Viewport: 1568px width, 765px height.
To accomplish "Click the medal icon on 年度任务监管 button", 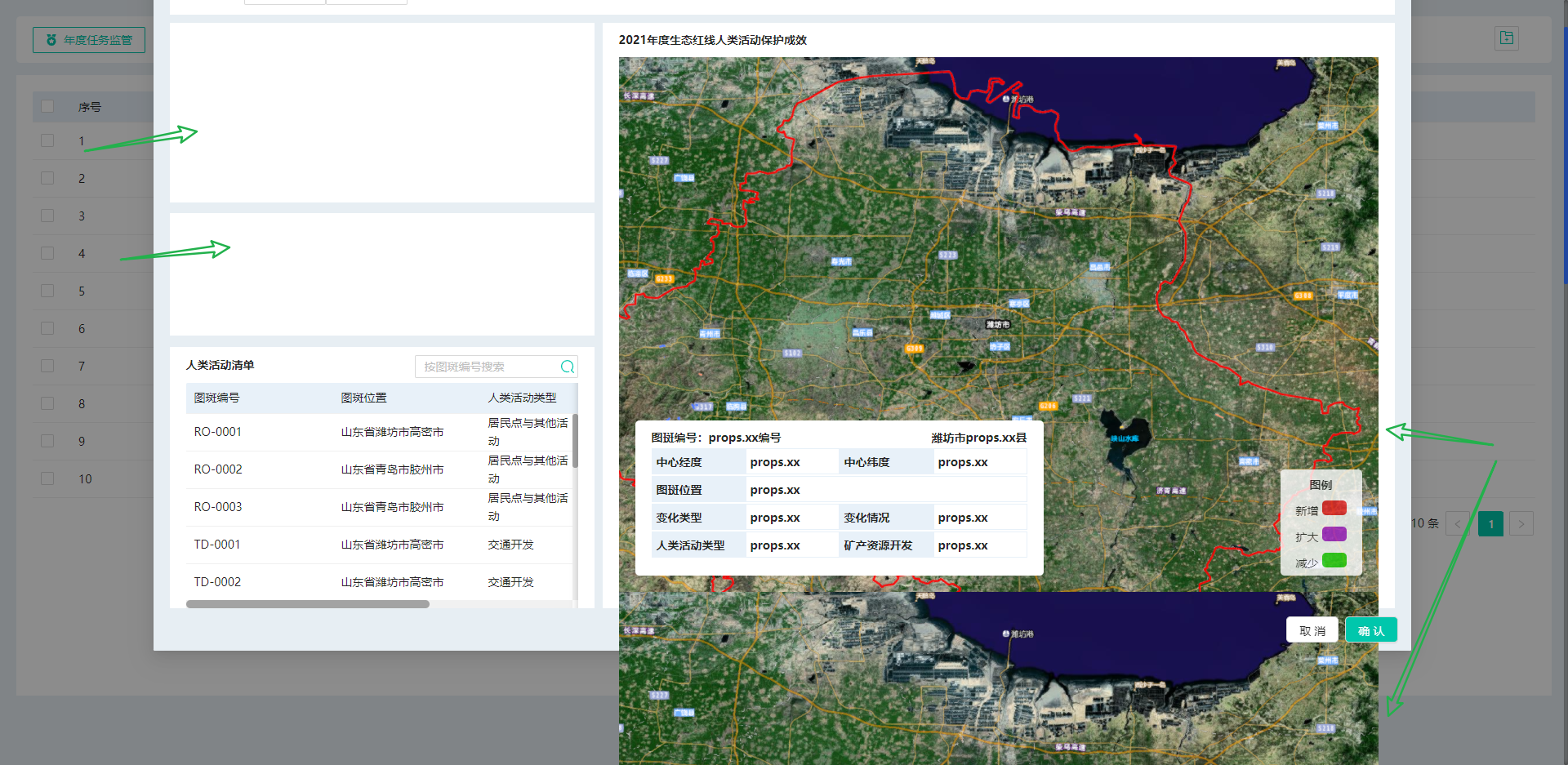I will coord(51,40).
